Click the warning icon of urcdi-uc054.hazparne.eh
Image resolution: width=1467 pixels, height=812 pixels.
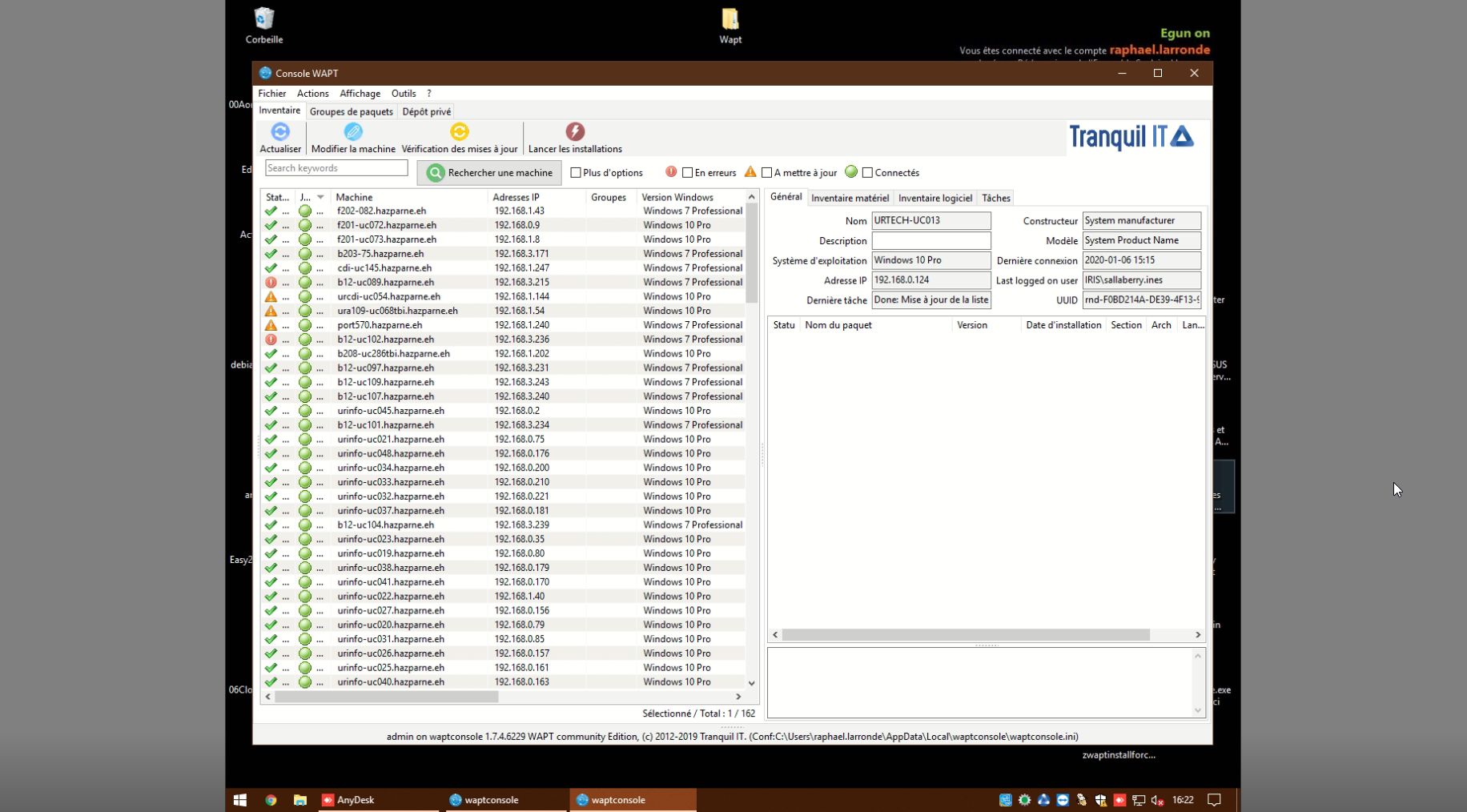(271, 297)
